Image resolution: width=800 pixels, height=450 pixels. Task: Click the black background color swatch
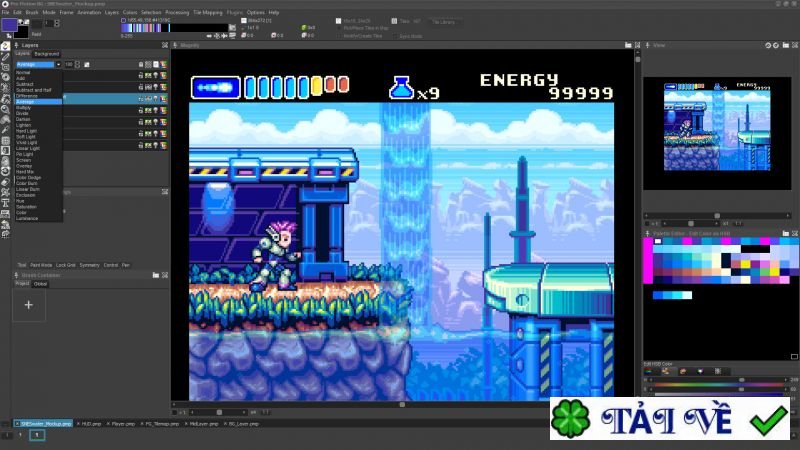click(x=21, y=32)
